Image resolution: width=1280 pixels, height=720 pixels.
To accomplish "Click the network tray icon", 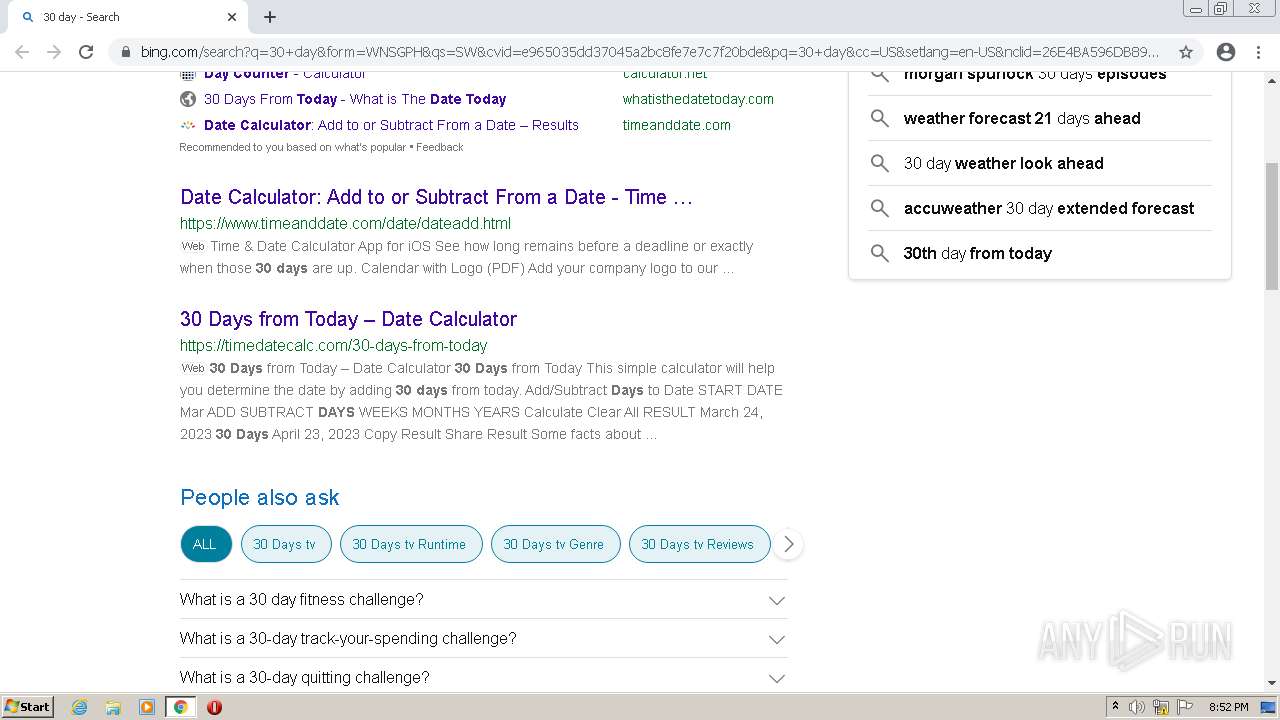I will (x=1161, y=707).
